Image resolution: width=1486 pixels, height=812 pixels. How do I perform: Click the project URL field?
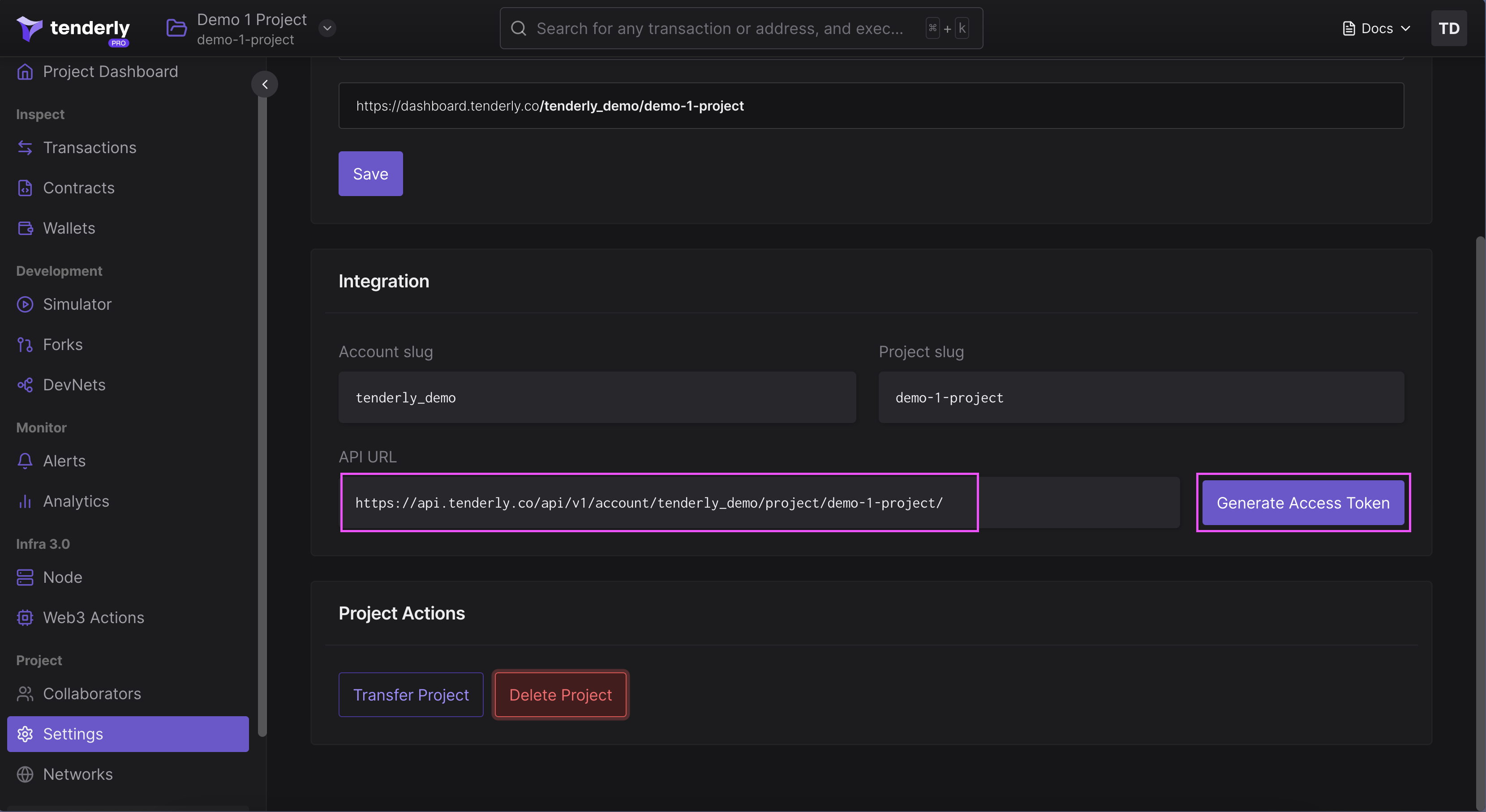pos(871,106)
